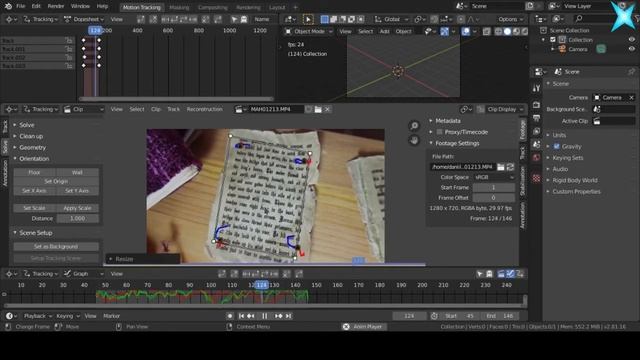The height and width of the screenshot is (360, 640).
Task: Unlink the MAH01213.MP4 clip
Action: (x=327, y=109)
